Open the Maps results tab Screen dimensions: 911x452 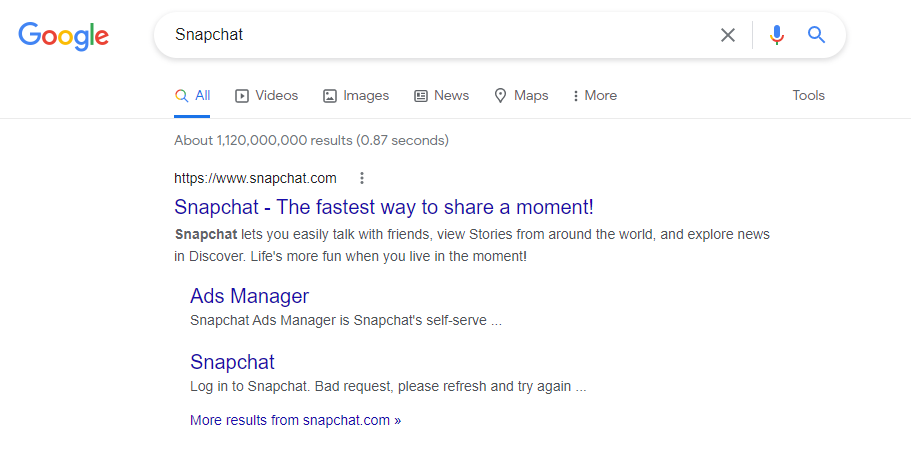[531, 96]
